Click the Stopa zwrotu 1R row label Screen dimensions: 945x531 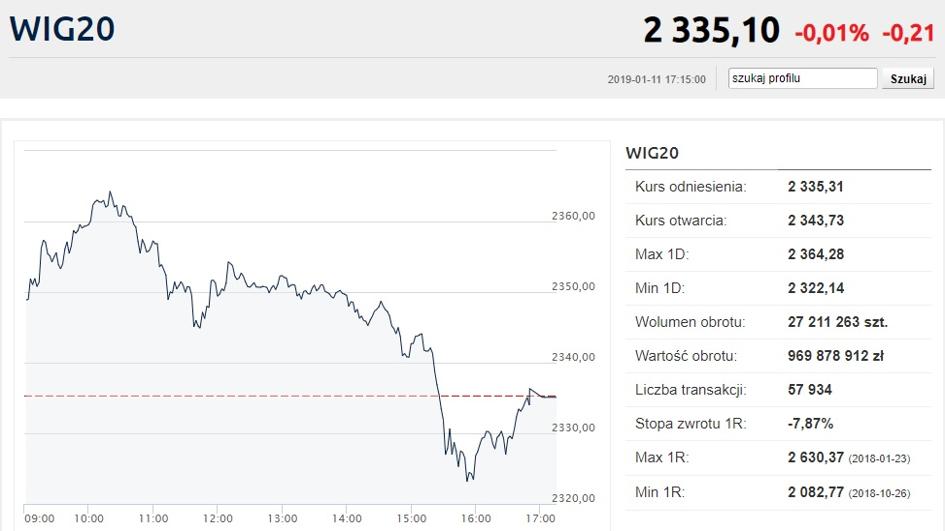click(690, 424)
